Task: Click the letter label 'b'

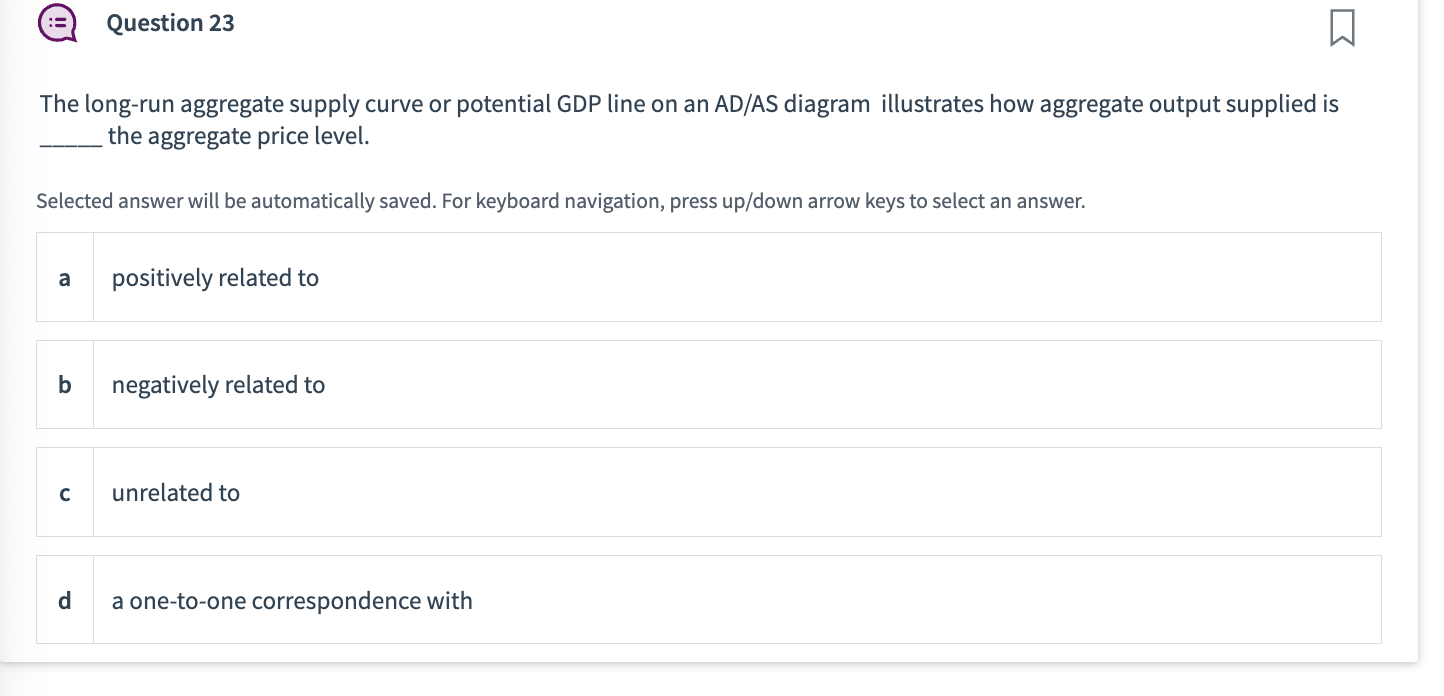Action: coord(64,384)
